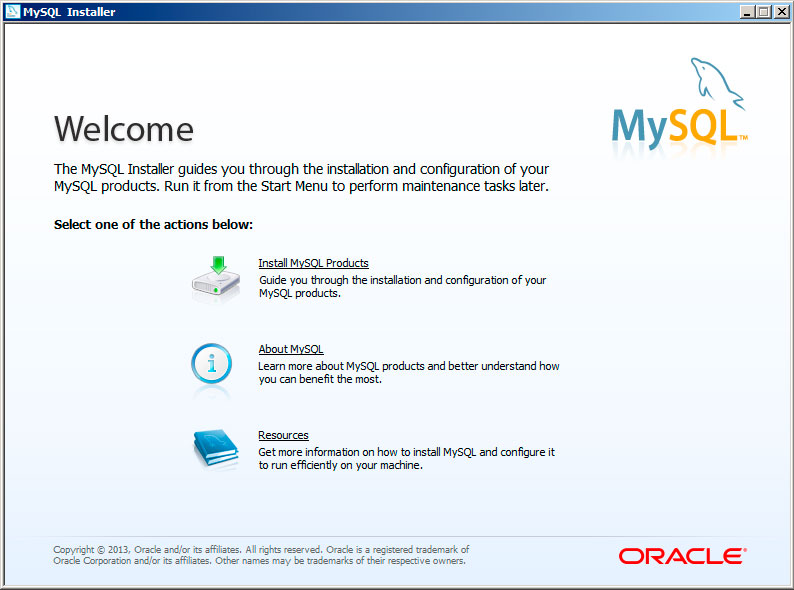Open the Resources link
The width and height of the screenshot is (794, 590).
(283, 436)
